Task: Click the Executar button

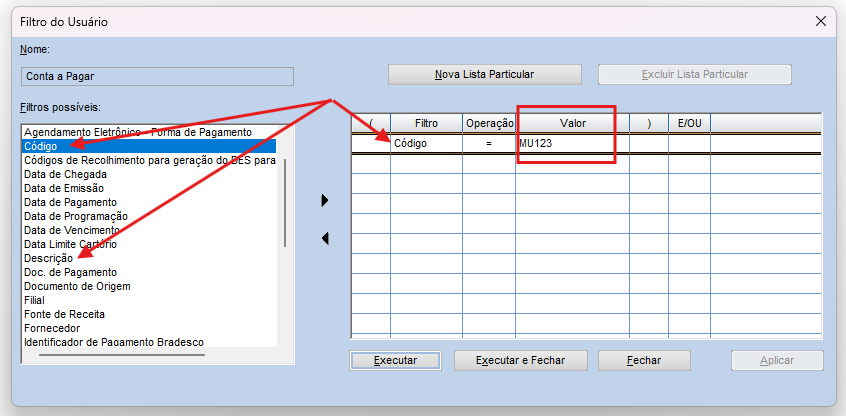Action: [394, 360]
